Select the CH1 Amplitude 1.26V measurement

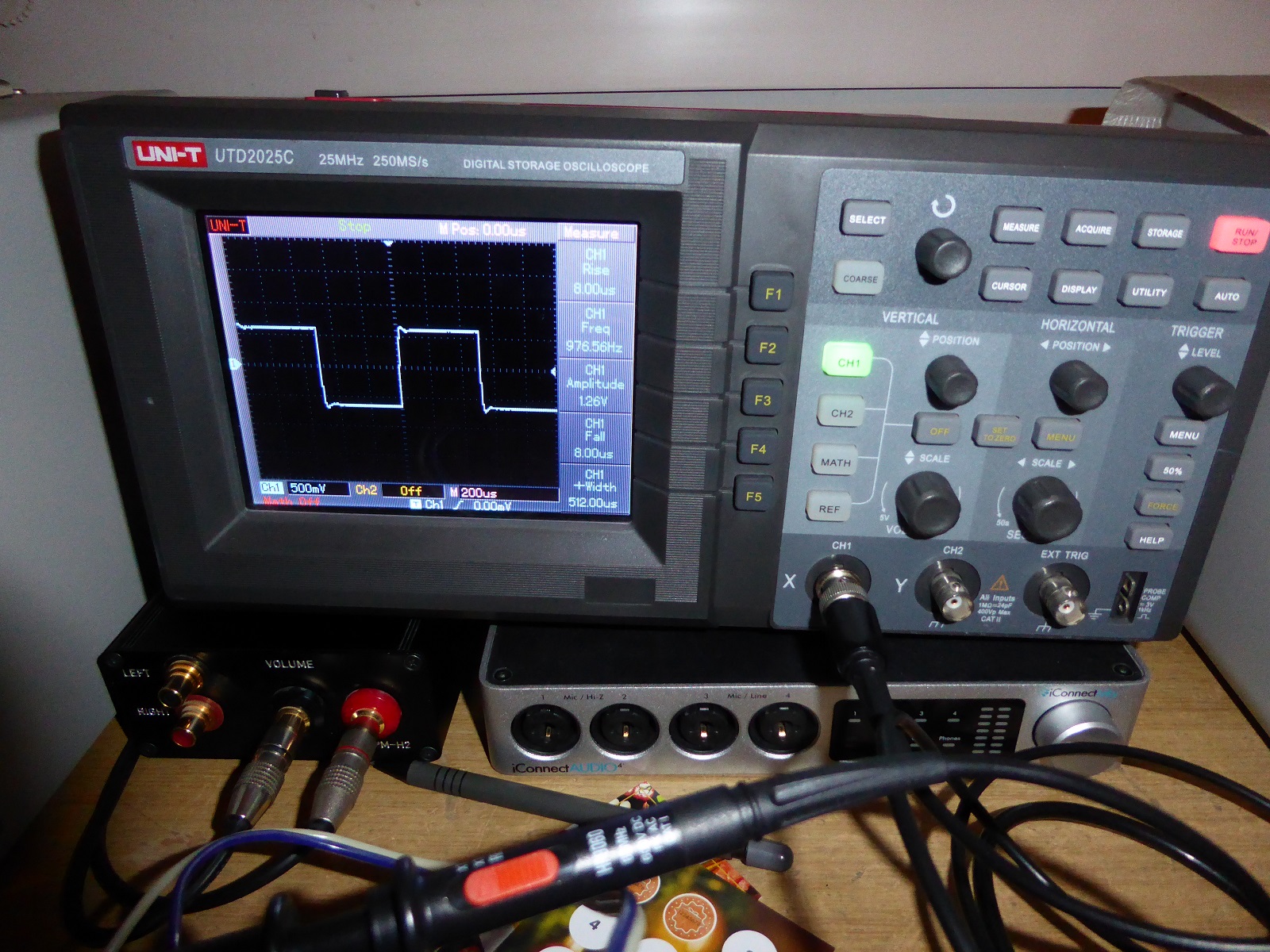click(595, 385)
